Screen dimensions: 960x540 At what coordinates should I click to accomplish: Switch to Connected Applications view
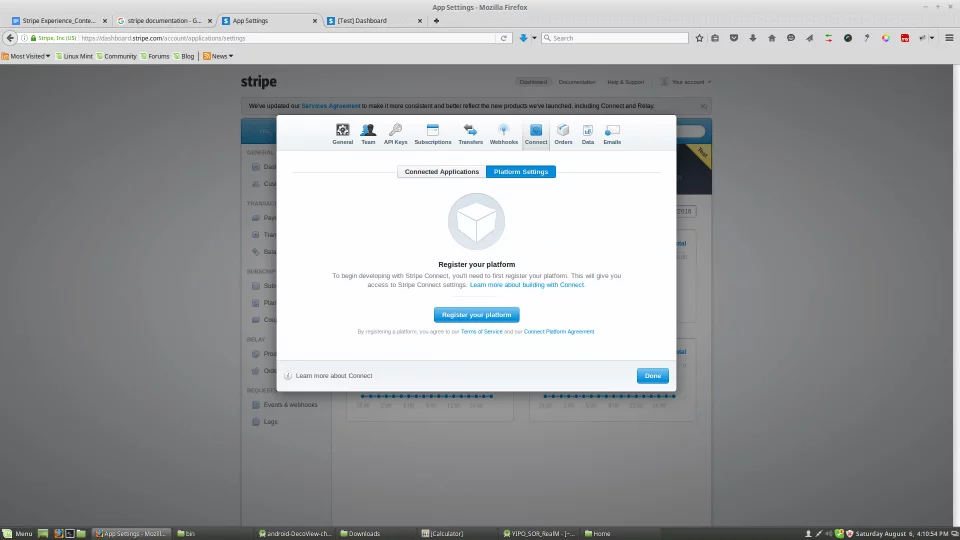(441, 172)
